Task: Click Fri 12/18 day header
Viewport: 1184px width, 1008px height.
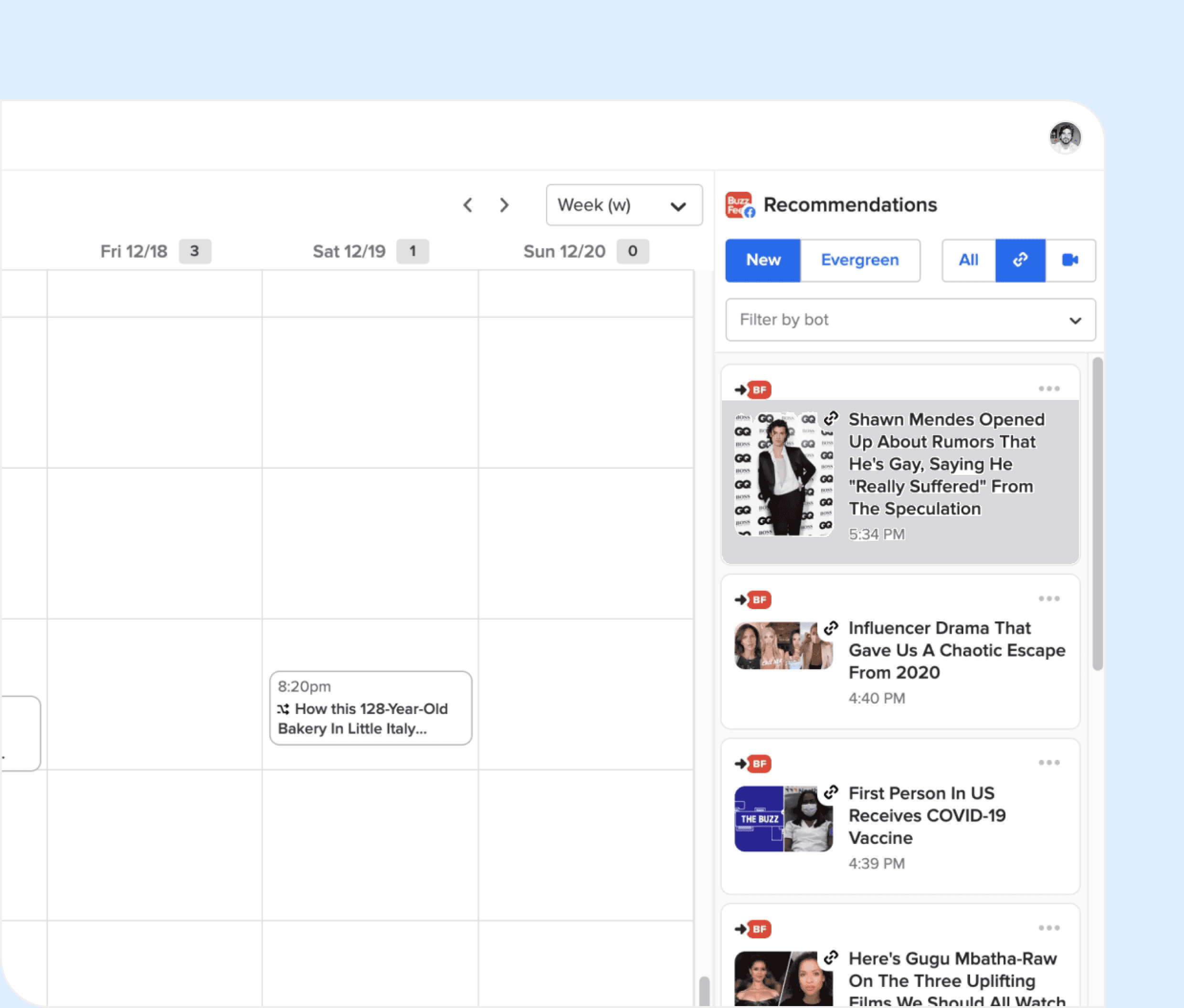Action: 134,252
